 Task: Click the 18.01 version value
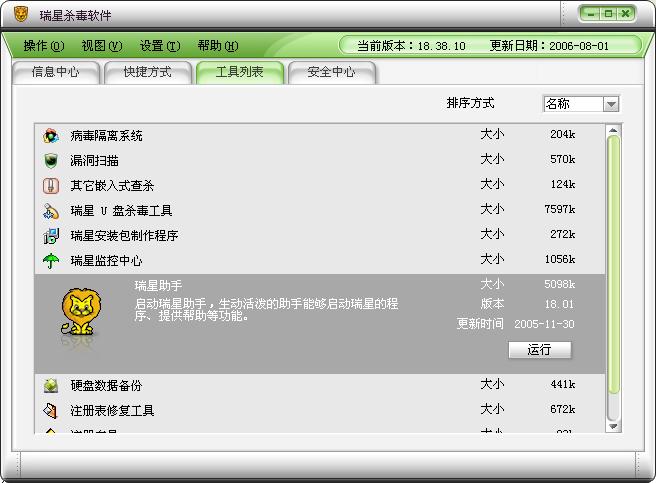click(559, 304)
